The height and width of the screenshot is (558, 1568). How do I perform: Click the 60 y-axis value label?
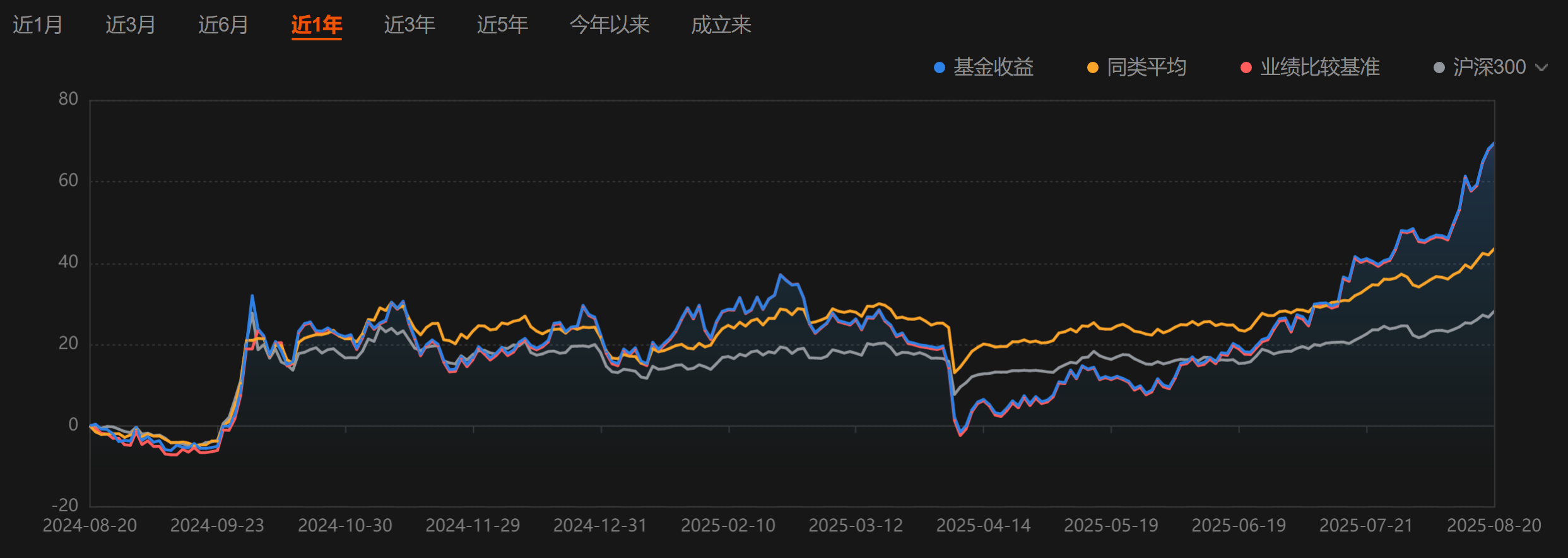(68, 180)
